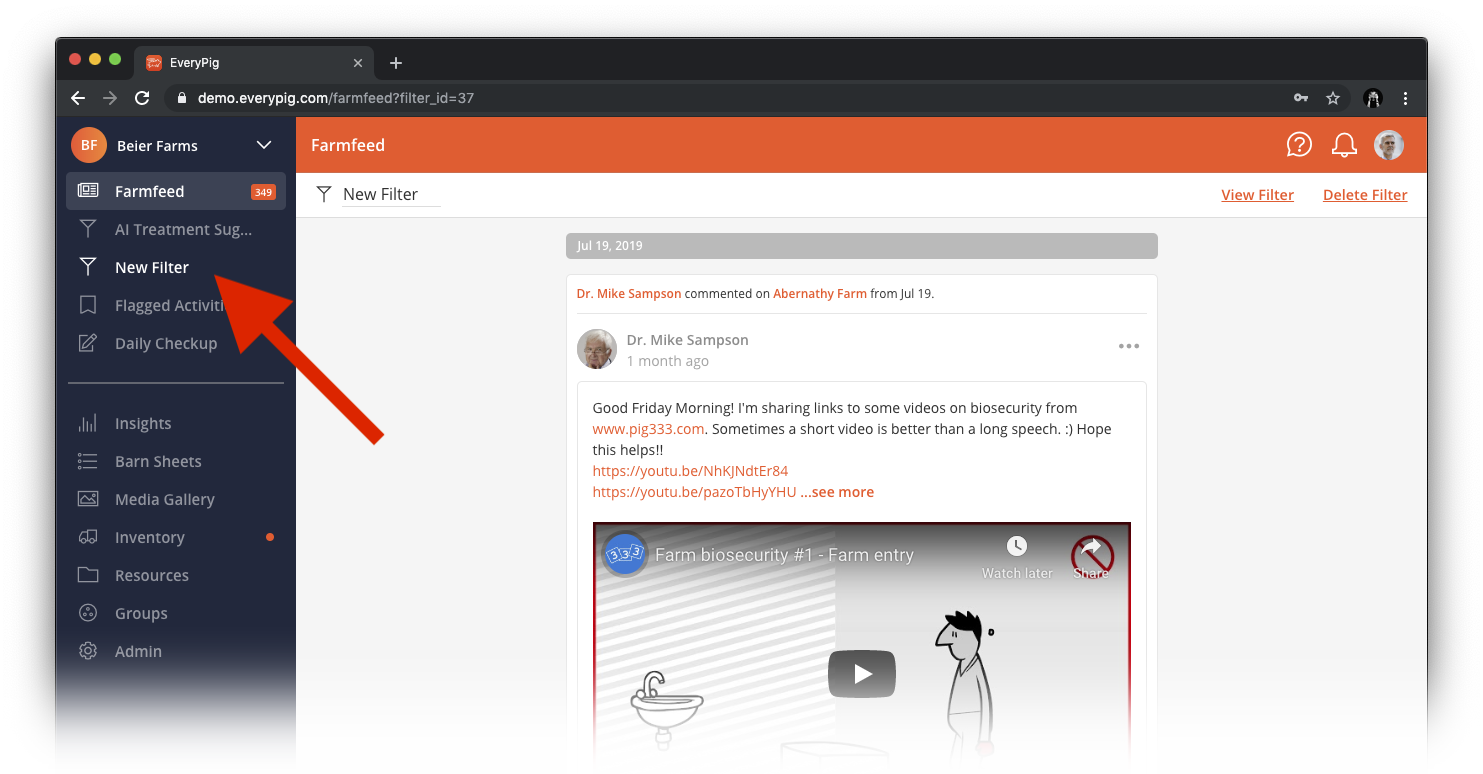Close the EveryPig tab

pos(358,63)
